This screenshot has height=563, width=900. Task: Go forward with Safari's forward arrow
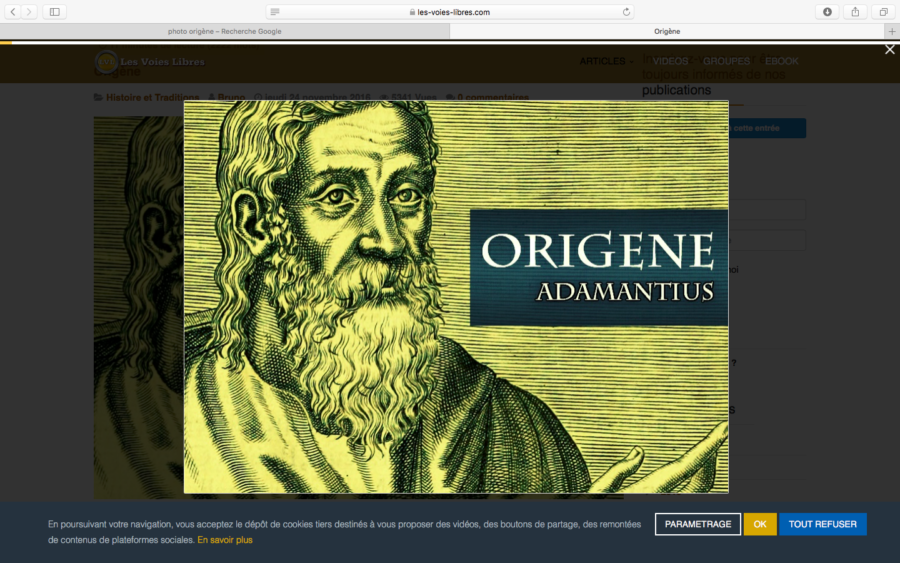pos(29,11)
